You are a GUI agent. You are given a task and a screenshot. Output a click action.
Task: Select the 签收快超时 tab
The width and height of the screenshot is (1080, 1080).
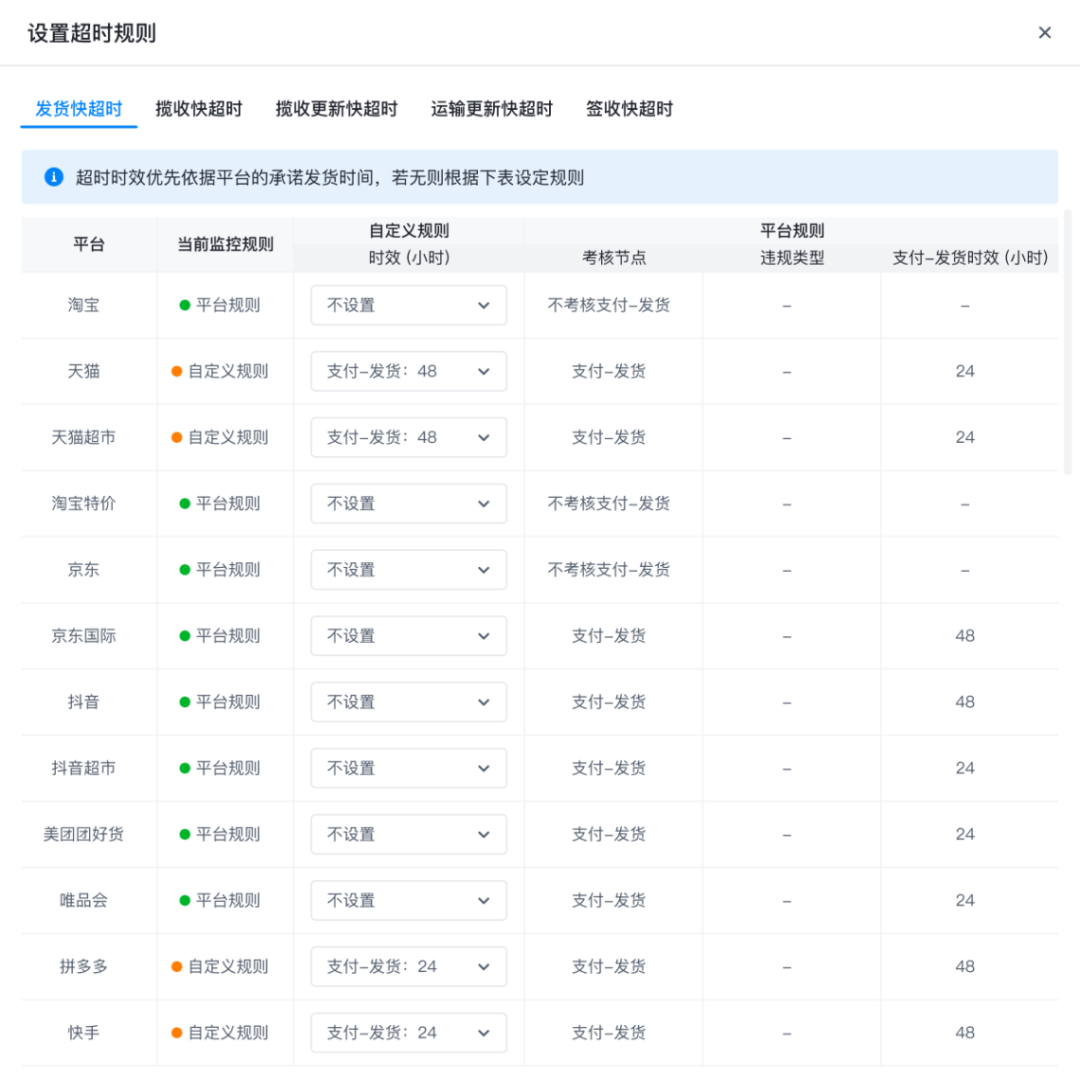629,109
